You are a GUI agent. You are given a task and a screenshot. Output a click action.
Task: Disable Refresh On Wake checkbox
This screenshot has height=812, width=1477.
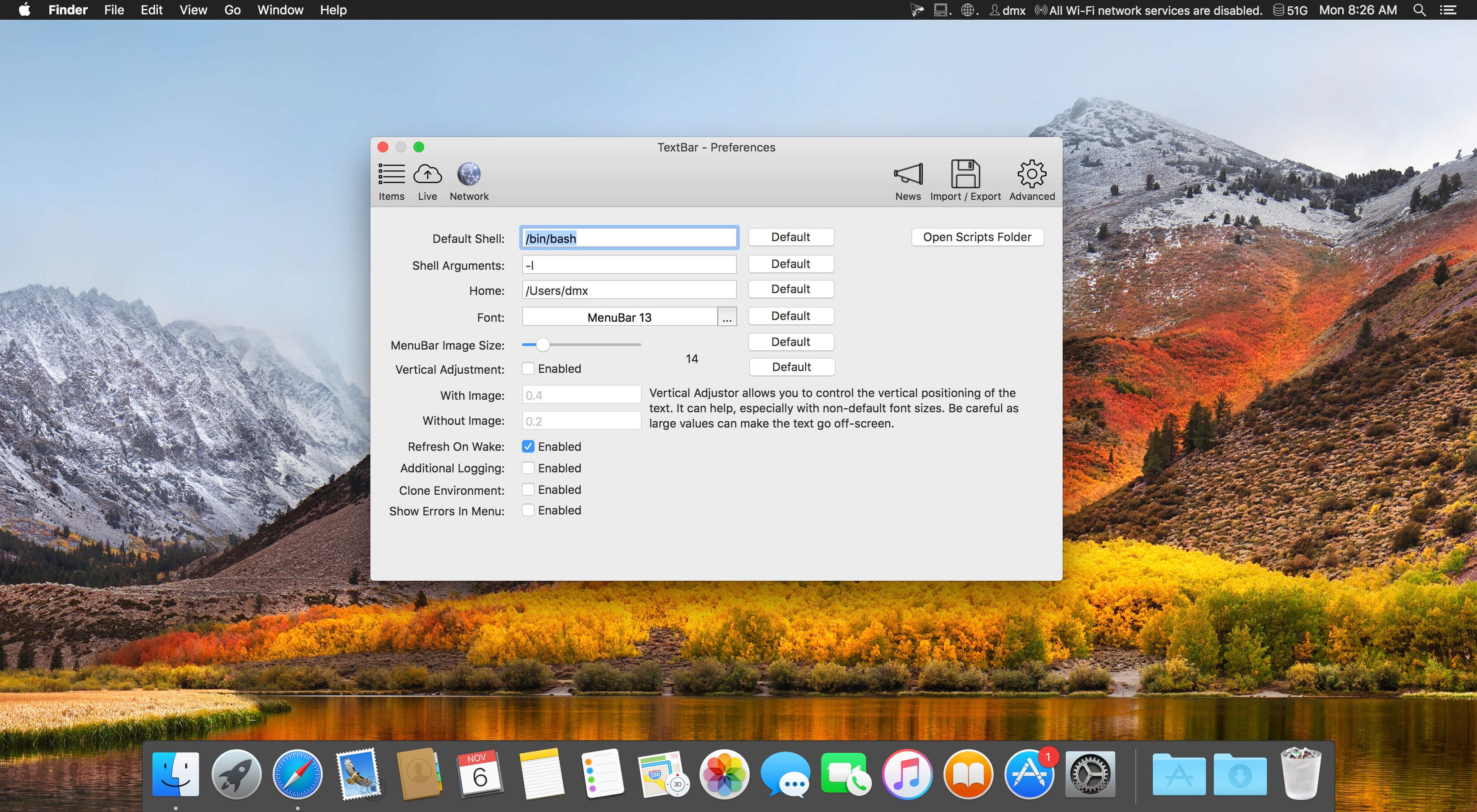point(528,446)
